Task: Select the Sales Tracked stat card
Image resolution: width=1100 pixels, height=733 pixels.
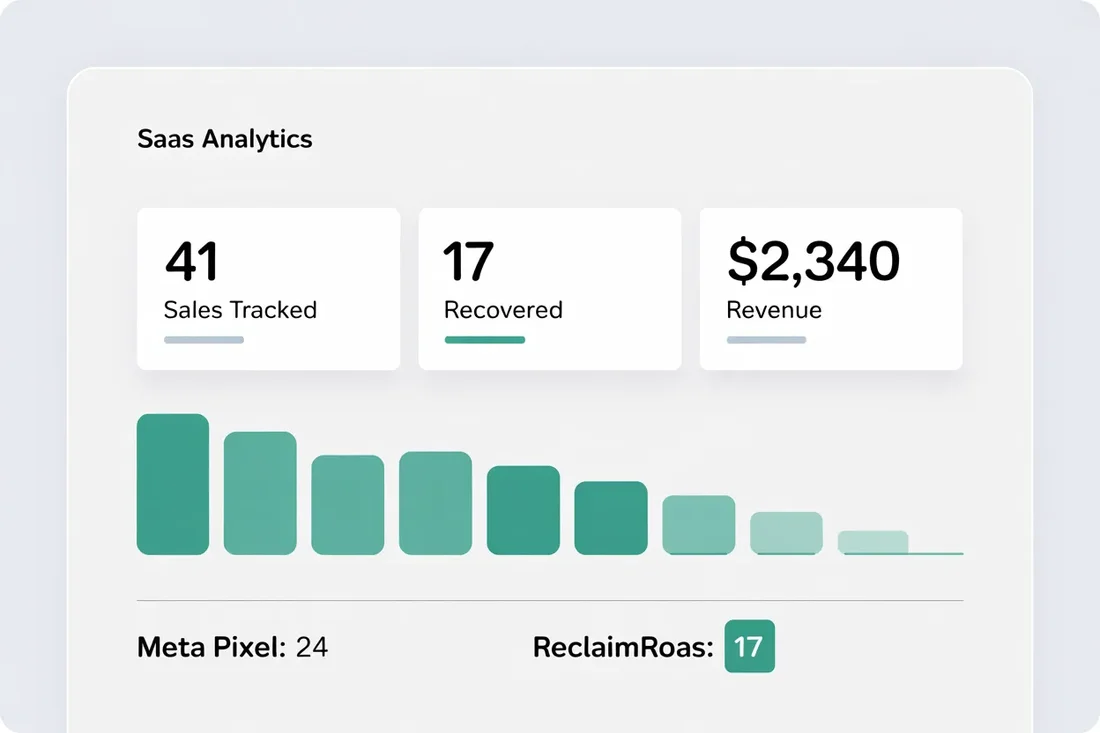Action: click(x=267, y=287)
